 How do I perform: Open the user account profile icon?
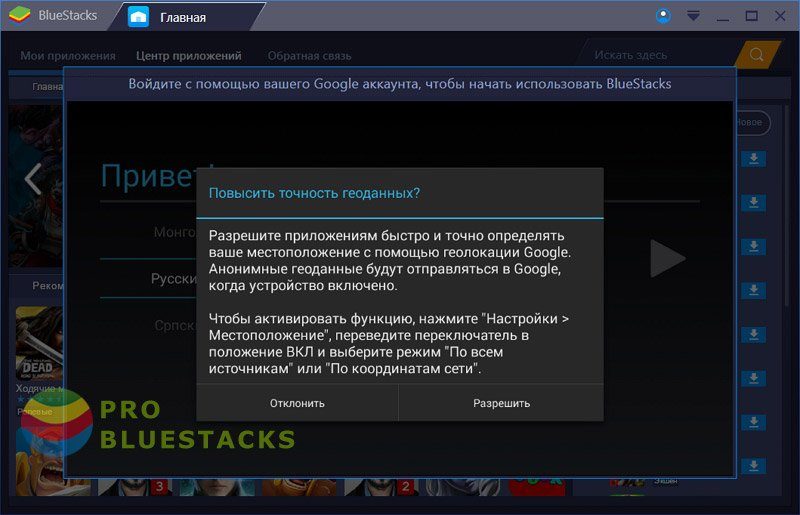(x=664, y=16)
